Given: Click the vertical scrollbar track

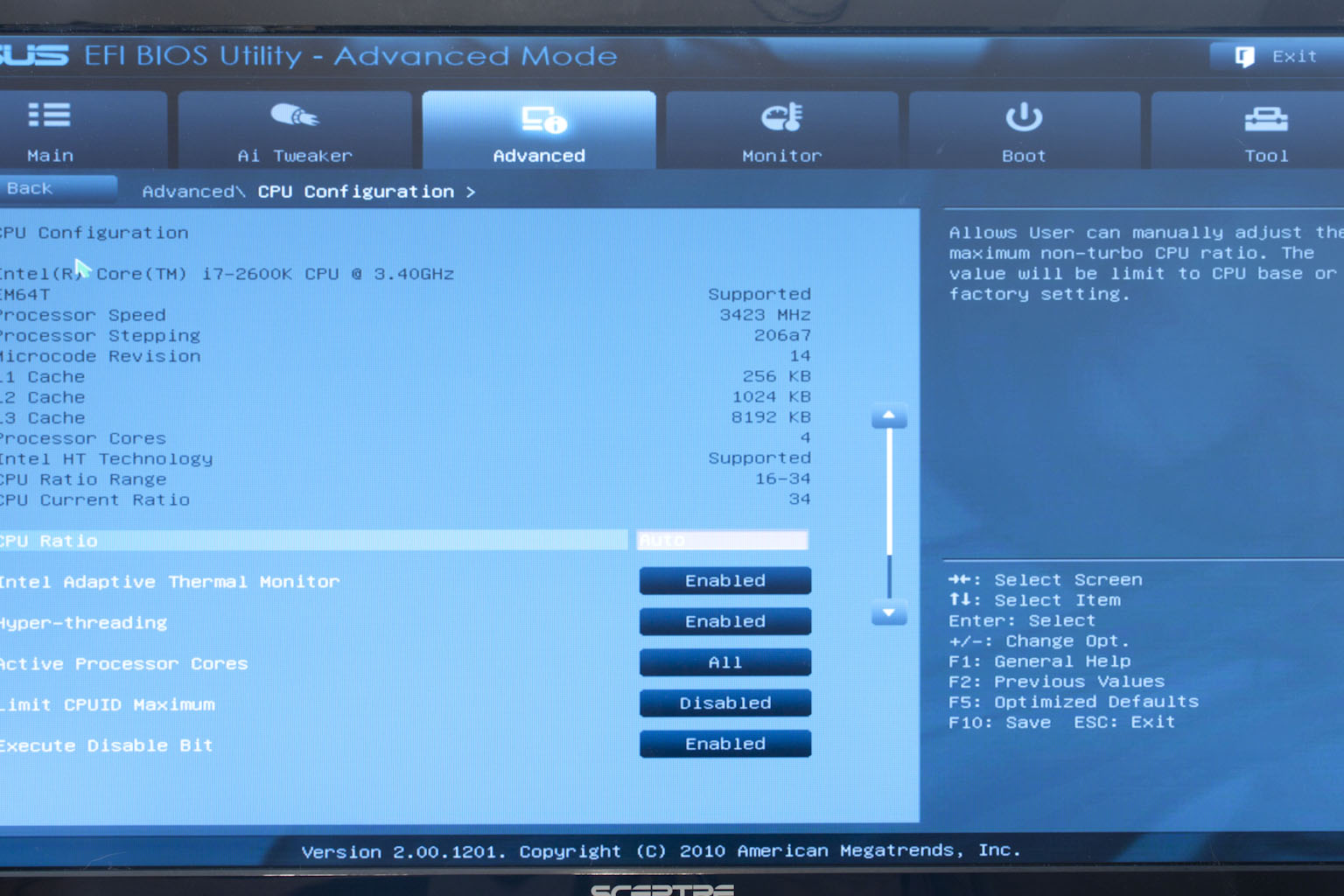Looking at the screenshot, I should pyautogui.click(x=889, y=514).
